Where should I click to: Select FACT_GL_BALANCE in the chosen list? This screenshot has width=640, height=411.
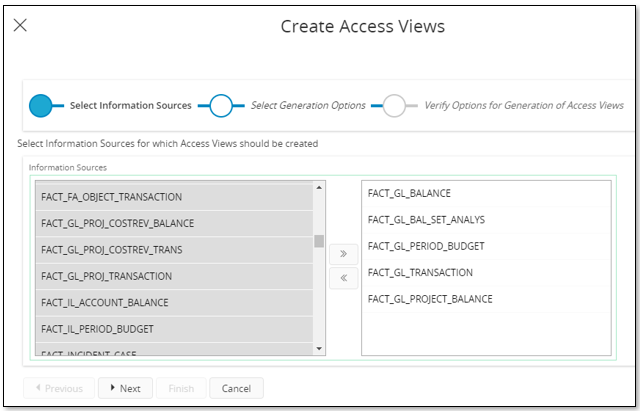(409, 193)
